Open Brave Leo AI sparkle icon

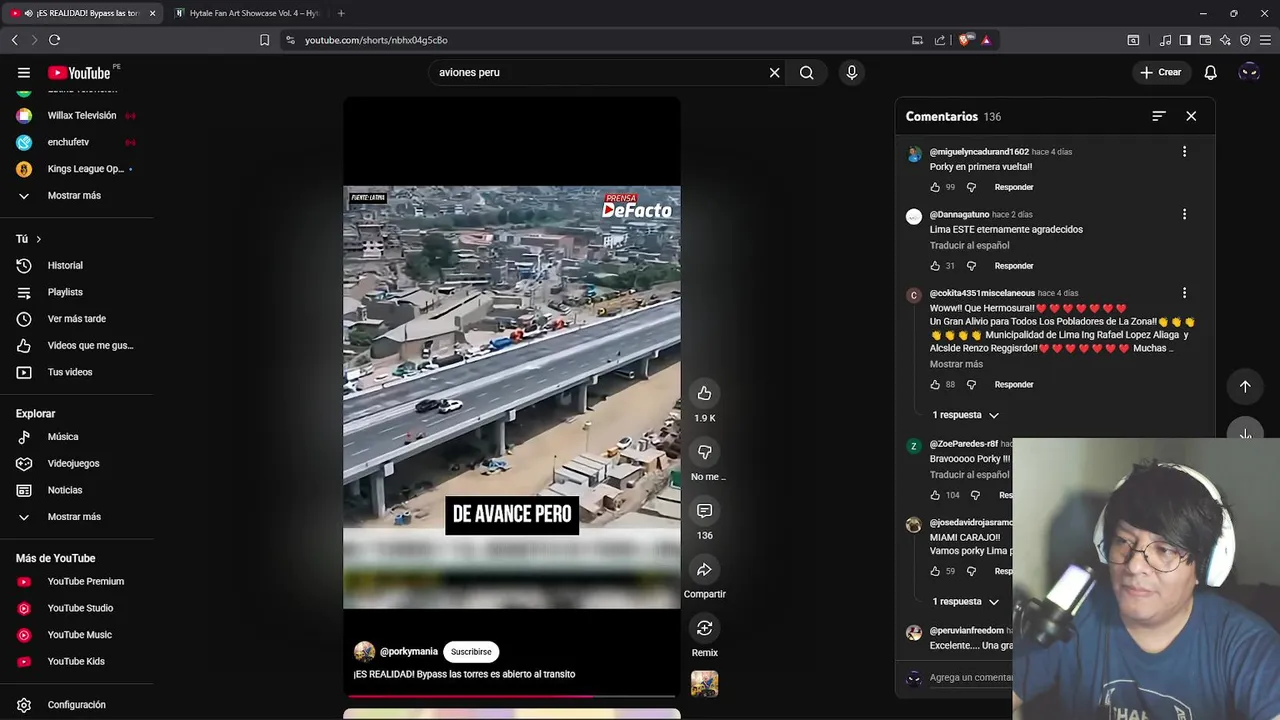coord(1225,40)
